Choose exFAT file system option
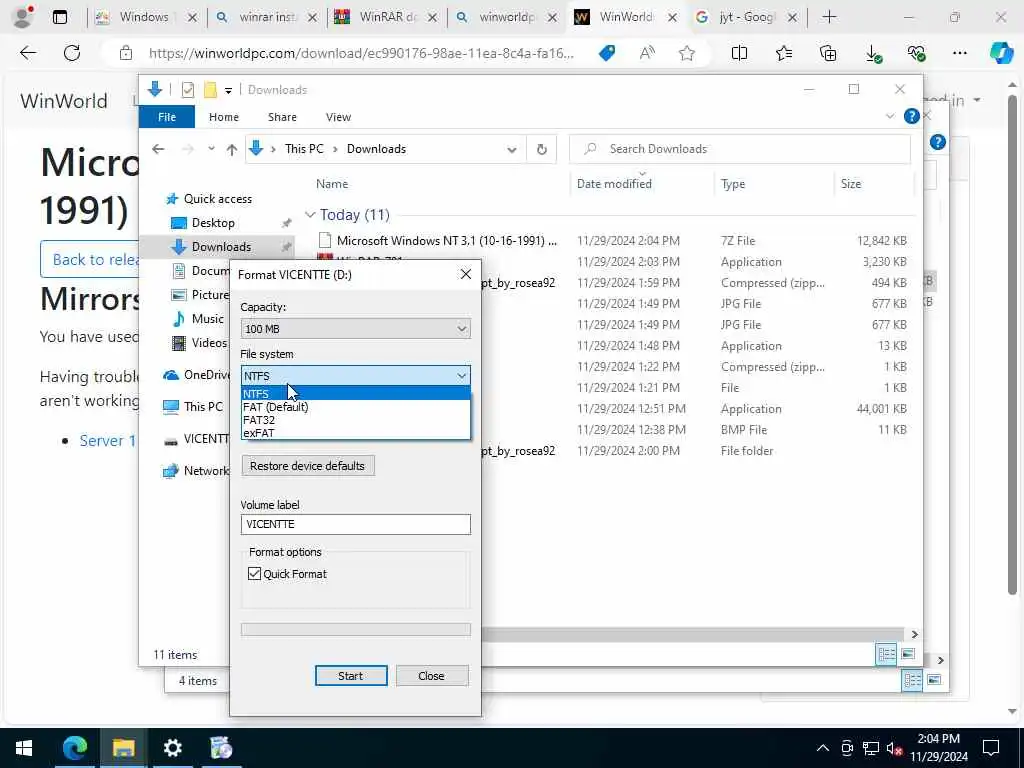Viewport: 1024px width, 768px height. [x=355, y=433]
